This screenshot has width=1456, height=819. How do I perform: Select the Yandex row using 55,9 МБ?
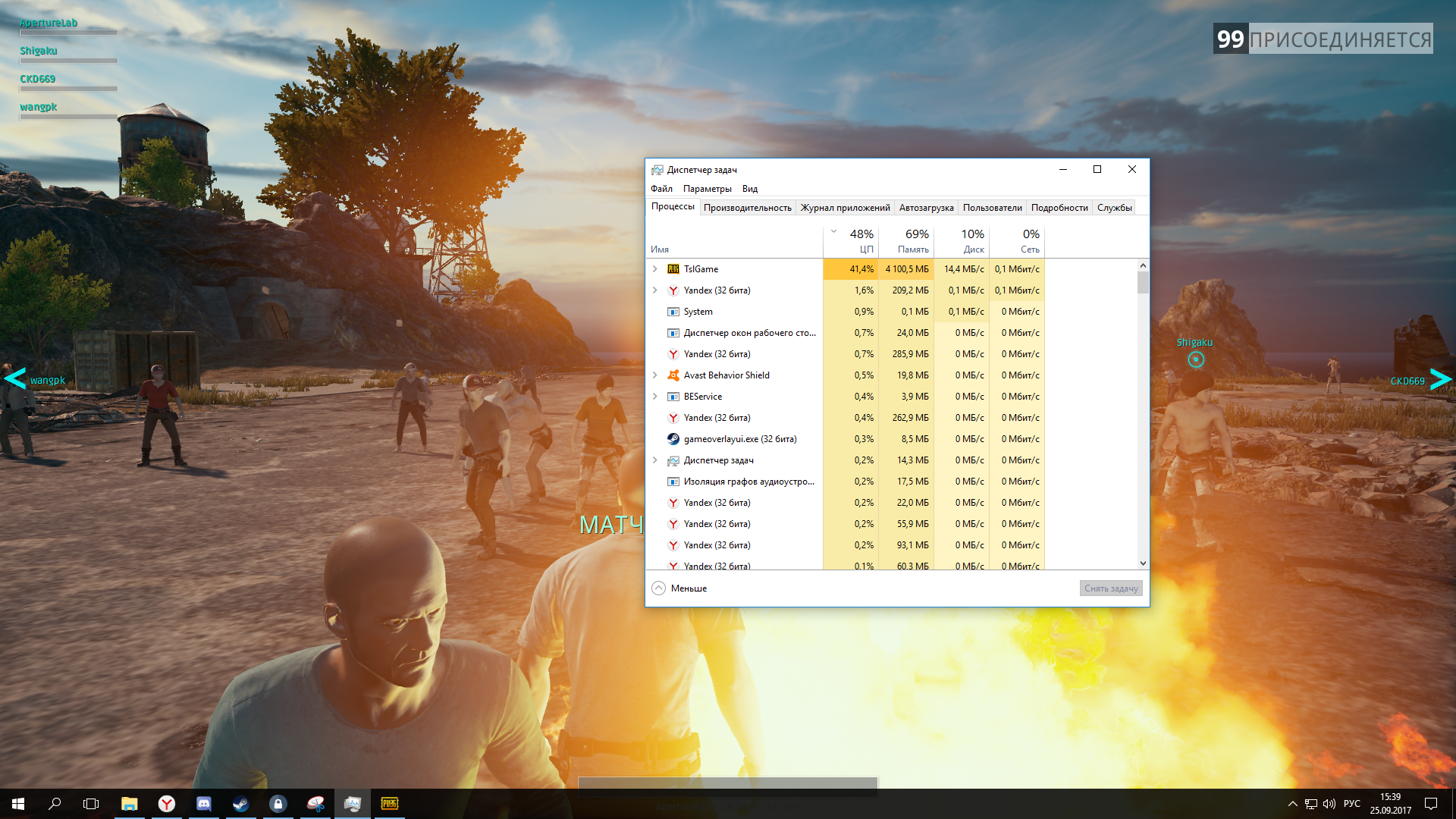(845, 524)
